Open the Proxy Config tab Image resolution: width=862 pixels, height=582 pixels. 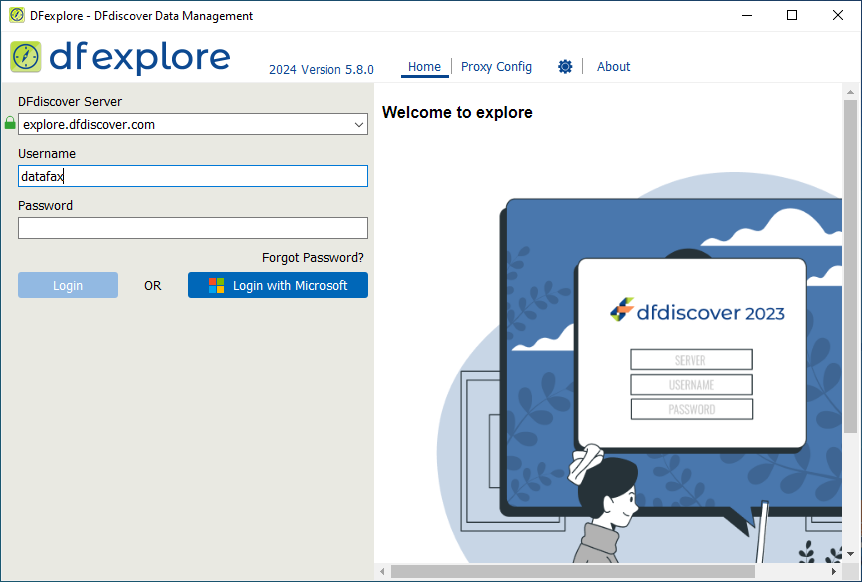pos(496,67)
